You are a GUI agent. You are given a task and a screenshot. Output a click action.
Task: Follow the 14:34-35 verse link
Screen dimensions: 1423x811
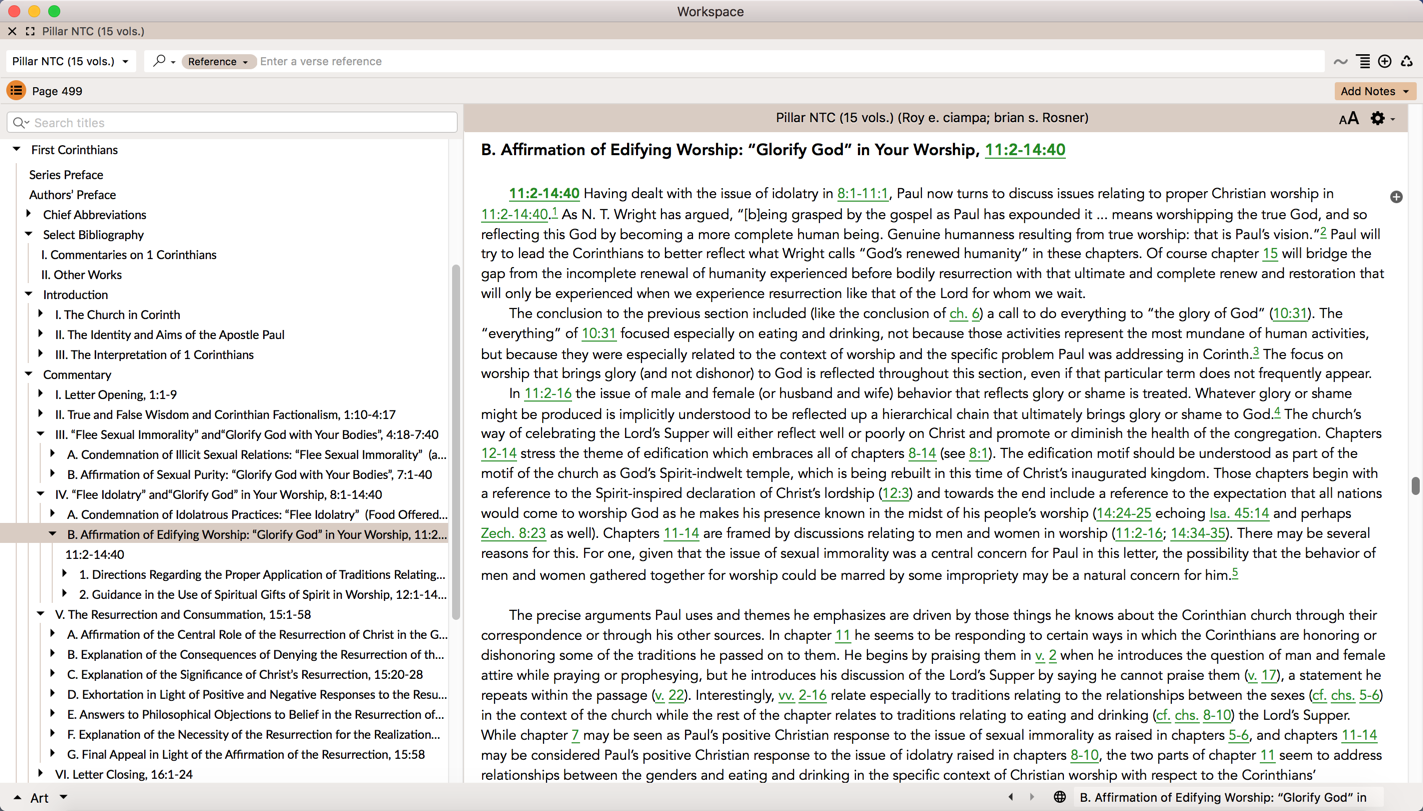point(1198,533)
